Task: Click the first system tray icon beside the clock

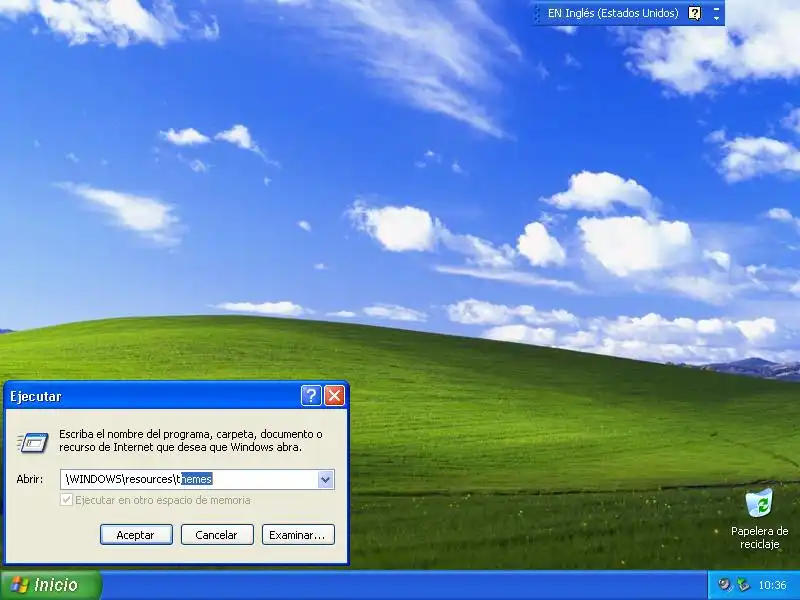Action: point(724,584)
